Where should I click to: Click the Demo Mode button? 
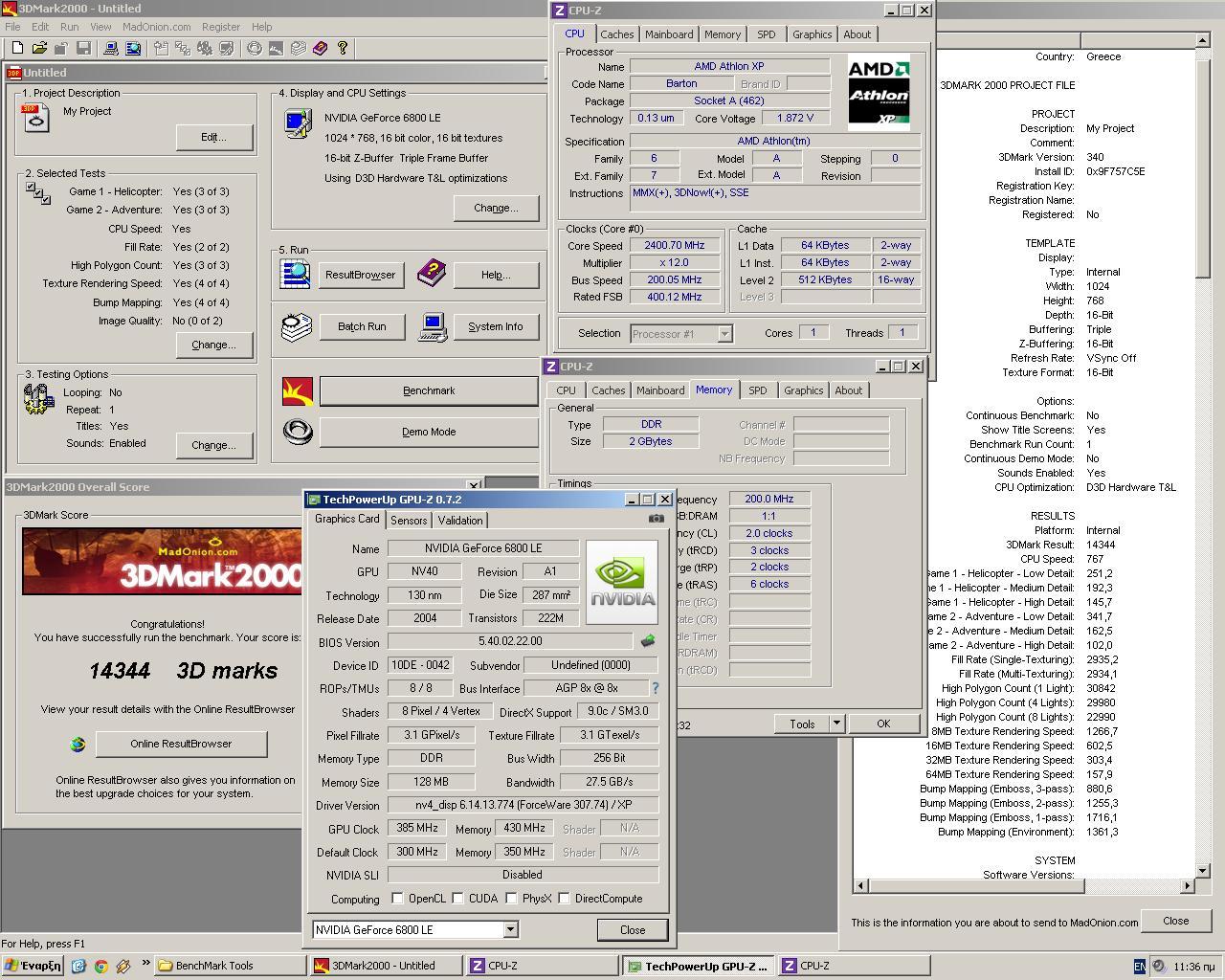click(x=429, y=432)
